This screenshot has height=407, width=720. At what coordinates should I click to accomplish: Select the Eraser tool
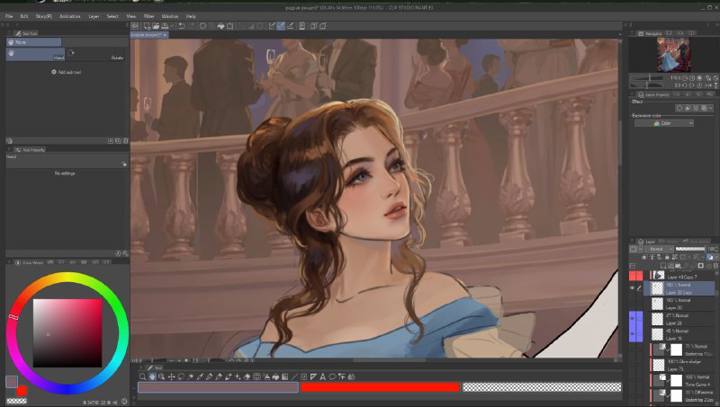pos(247,377)
